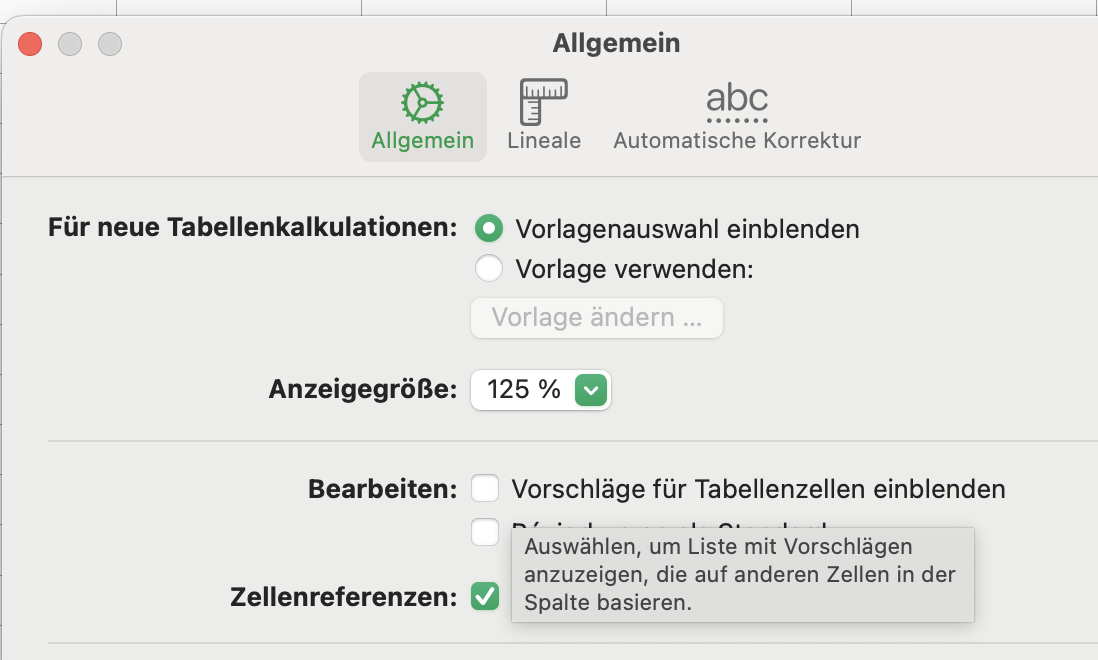The height and width of the screenshot is (660, 1098).
Task: Select the abc Automatische Korrektur icon
Action: click(x=737, y=102)
